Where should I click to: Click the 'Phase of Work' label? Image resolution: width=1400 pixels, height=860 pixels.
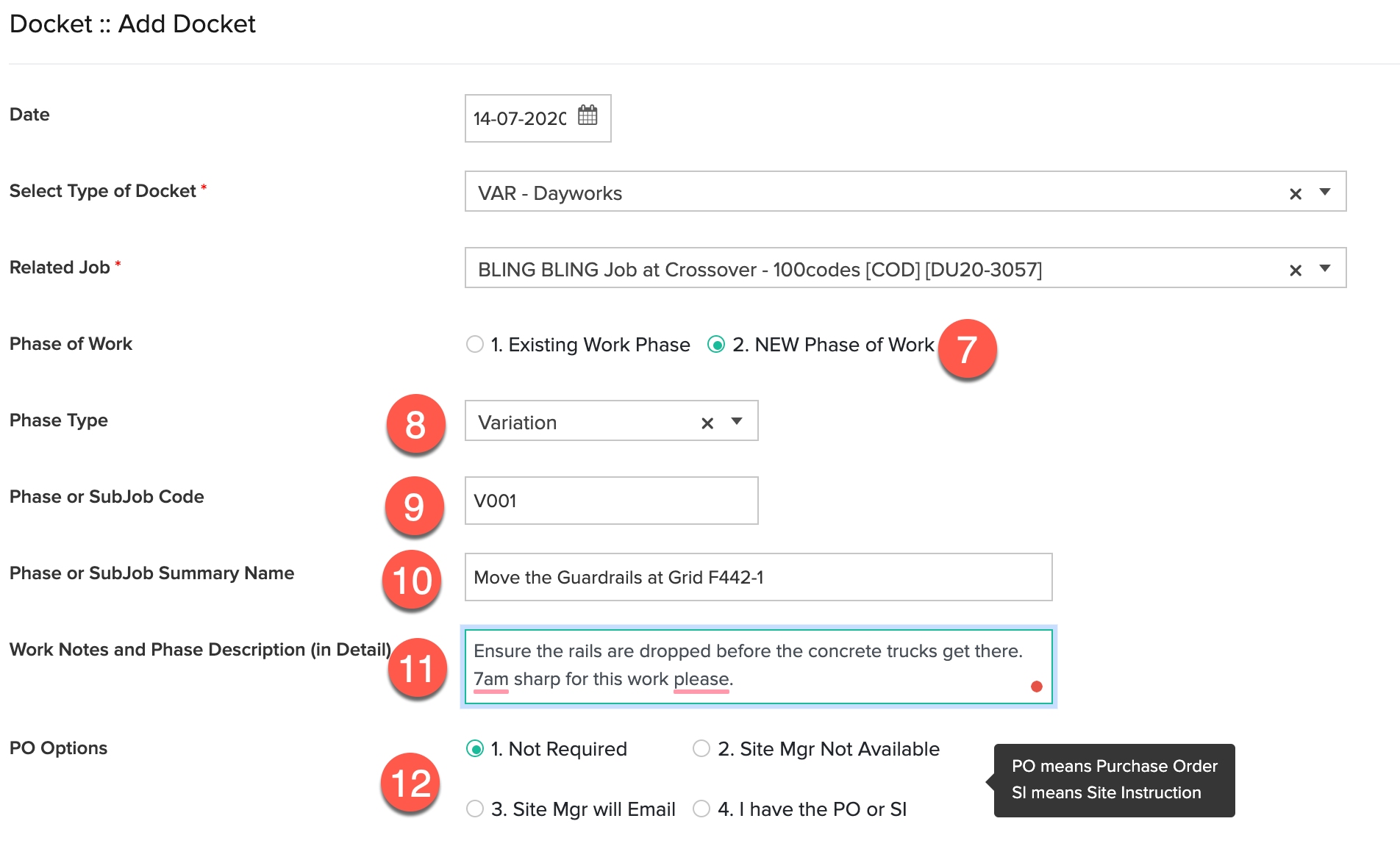click(71, 344)
